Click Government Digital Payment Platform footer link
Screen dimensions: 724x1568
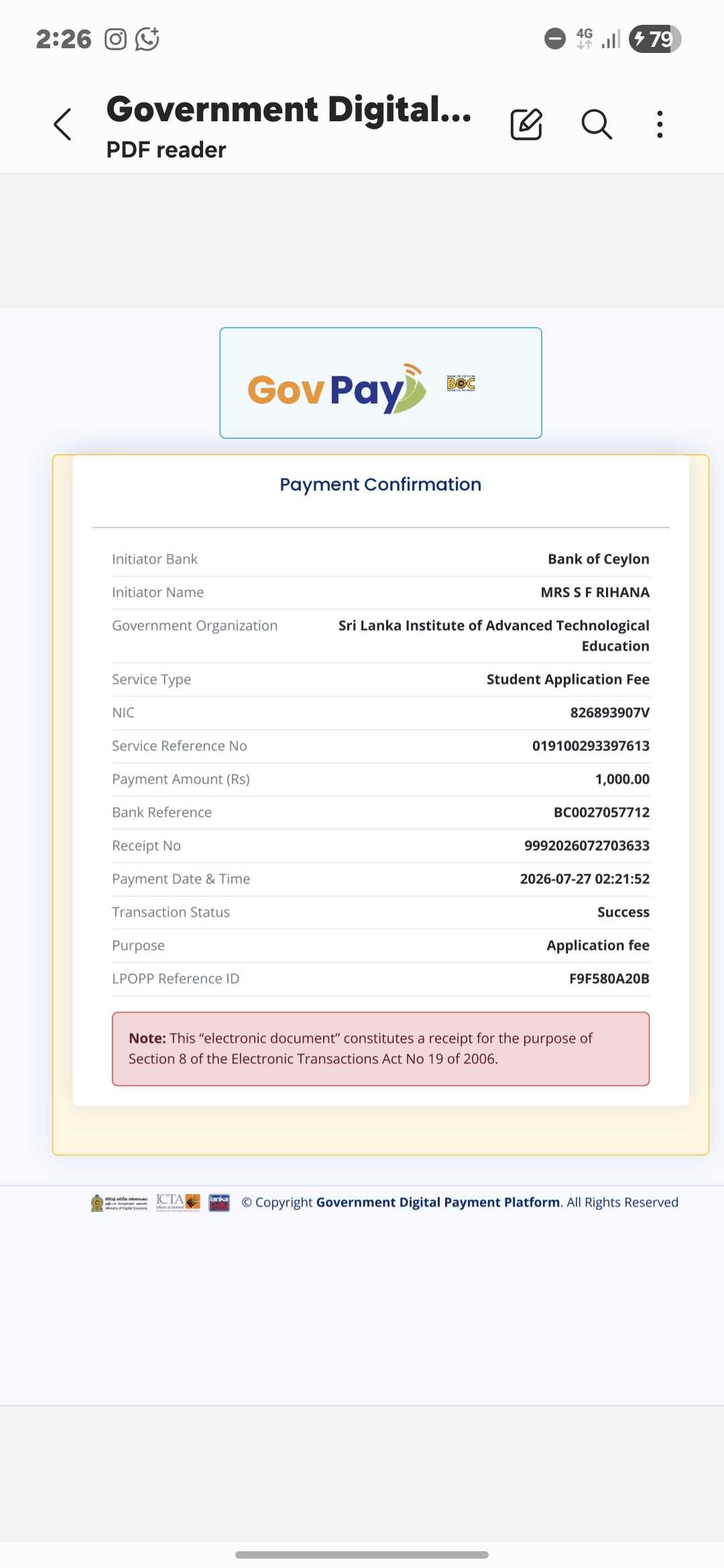pos(438,1202)
